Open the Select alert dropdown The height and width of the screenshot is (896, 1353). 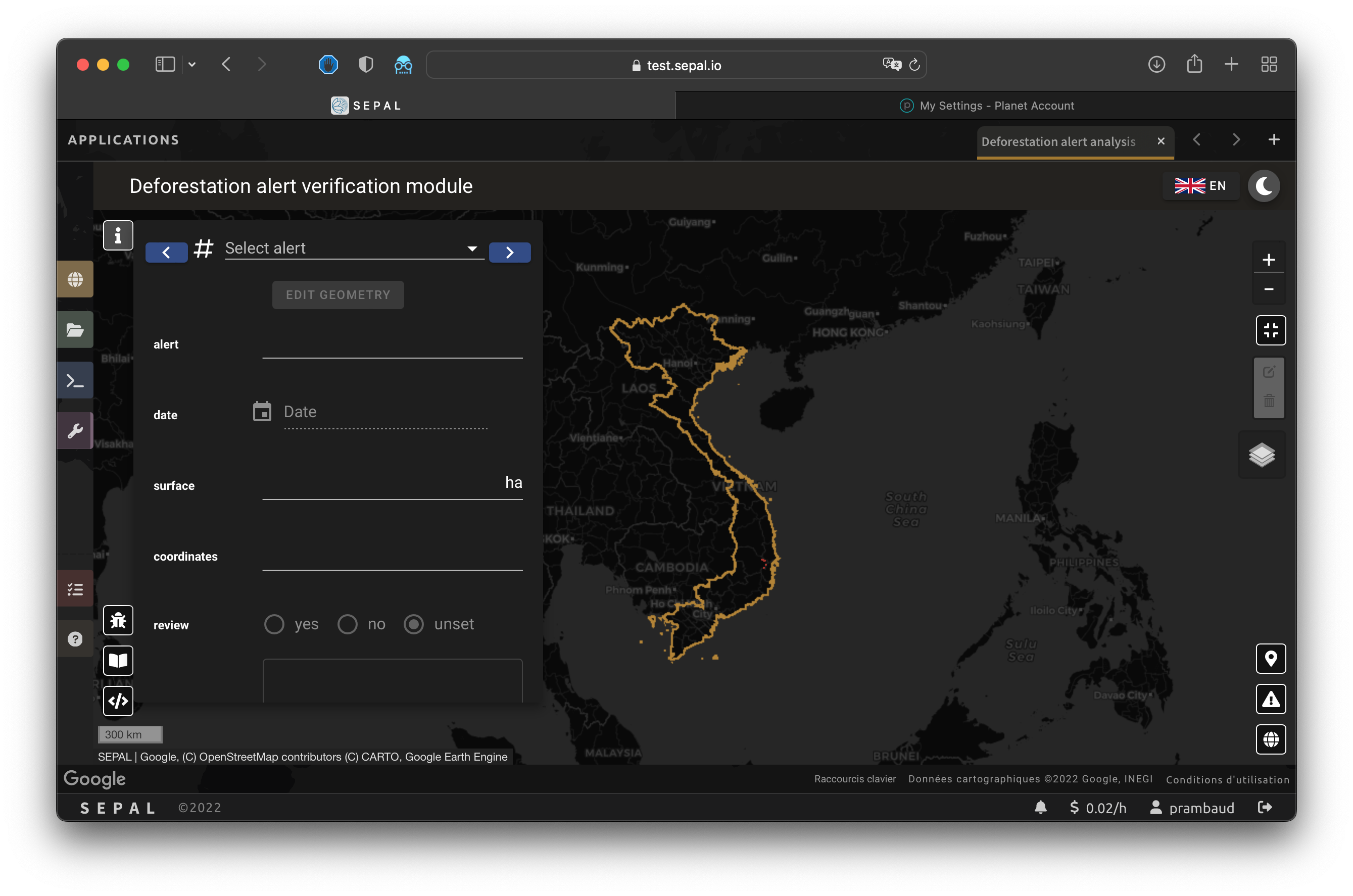(353, 248)
